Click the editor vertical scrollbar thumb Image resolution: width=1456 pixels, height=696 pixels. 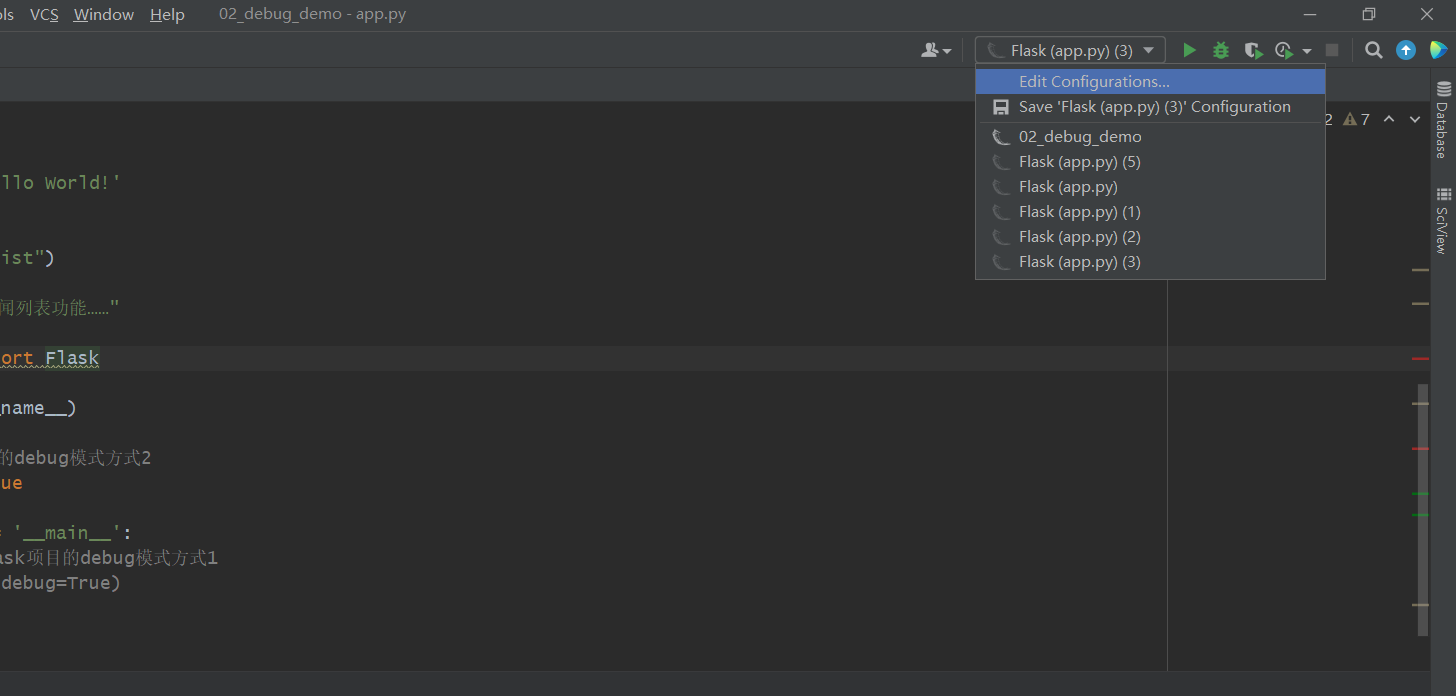point(1424,510)
